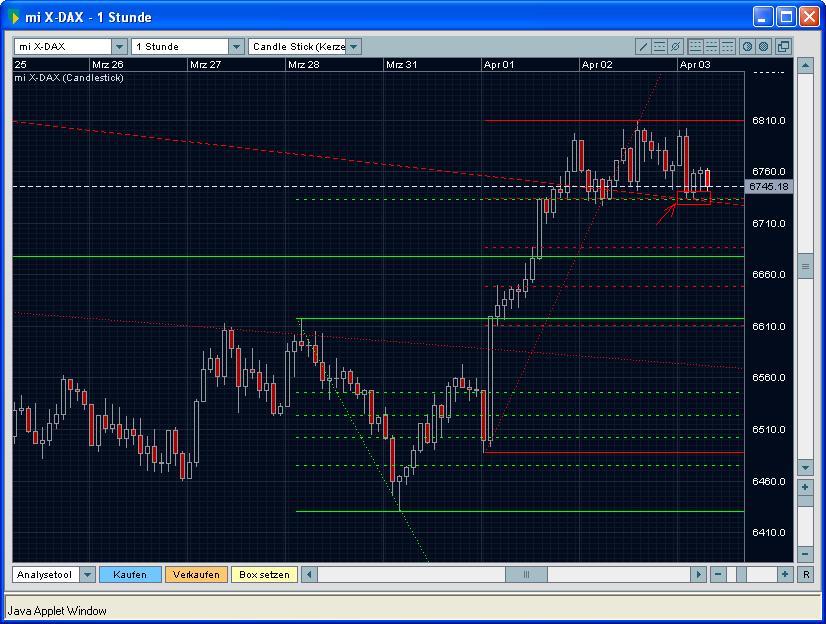Click the overlapping windows detach icon
The image size is (826, 624).
point(783,46)
